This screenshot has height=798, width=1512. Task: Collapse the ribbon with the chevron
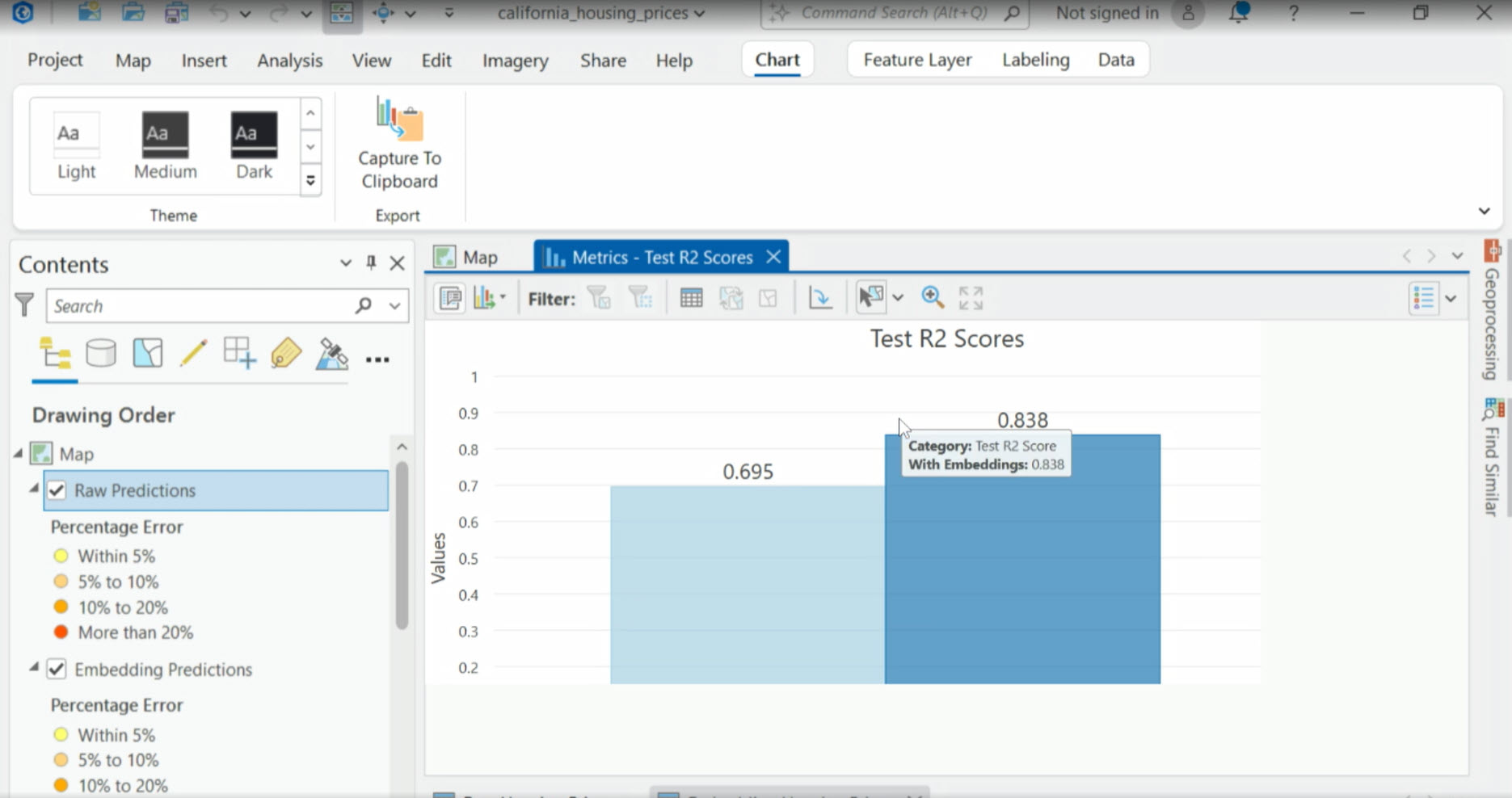[1485, 211]
